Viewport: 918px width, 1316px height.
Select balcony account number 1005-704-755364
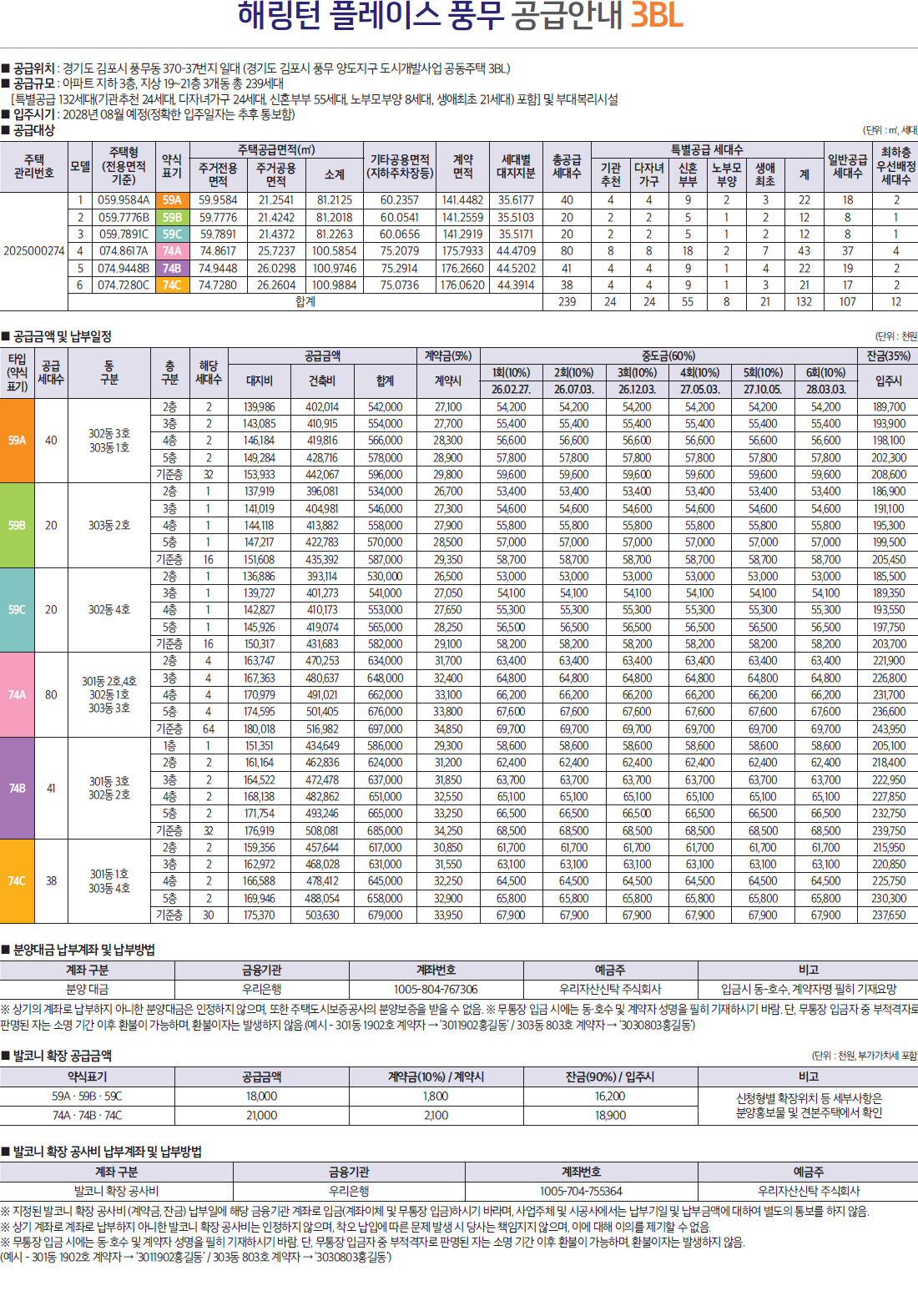coord(581,1192)
